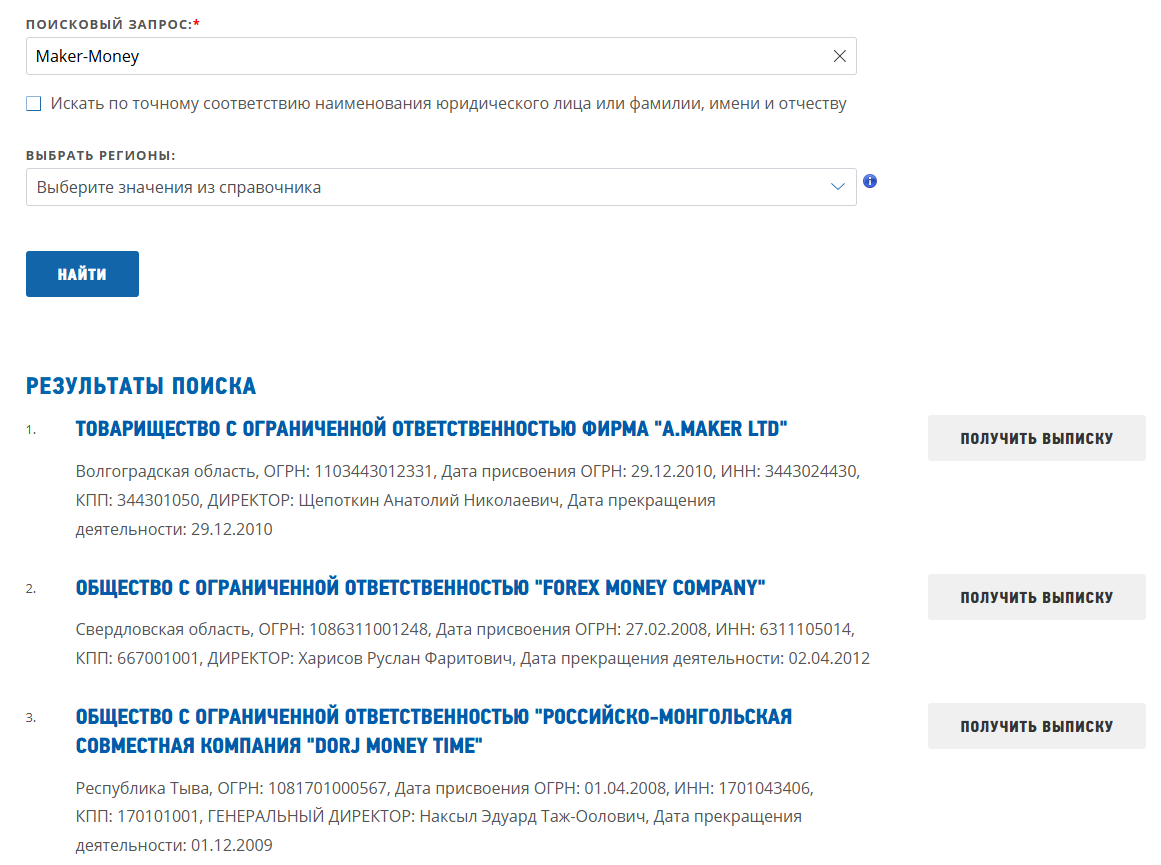
Task: Toggle exact name match search checkbox
Action: 34,104
